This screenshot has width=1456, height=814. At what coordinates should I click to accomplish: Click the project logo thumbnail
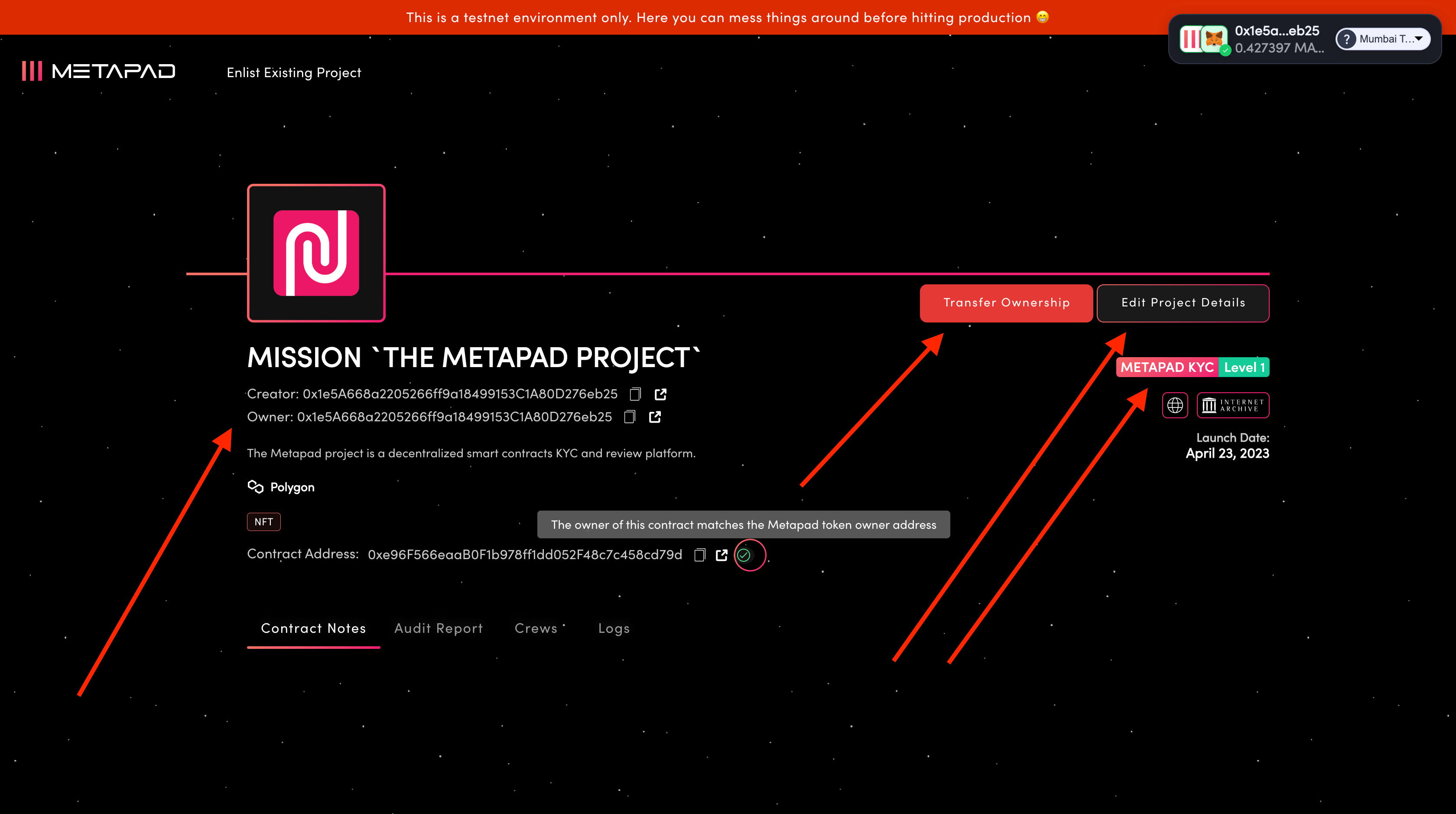coord(316,253)
